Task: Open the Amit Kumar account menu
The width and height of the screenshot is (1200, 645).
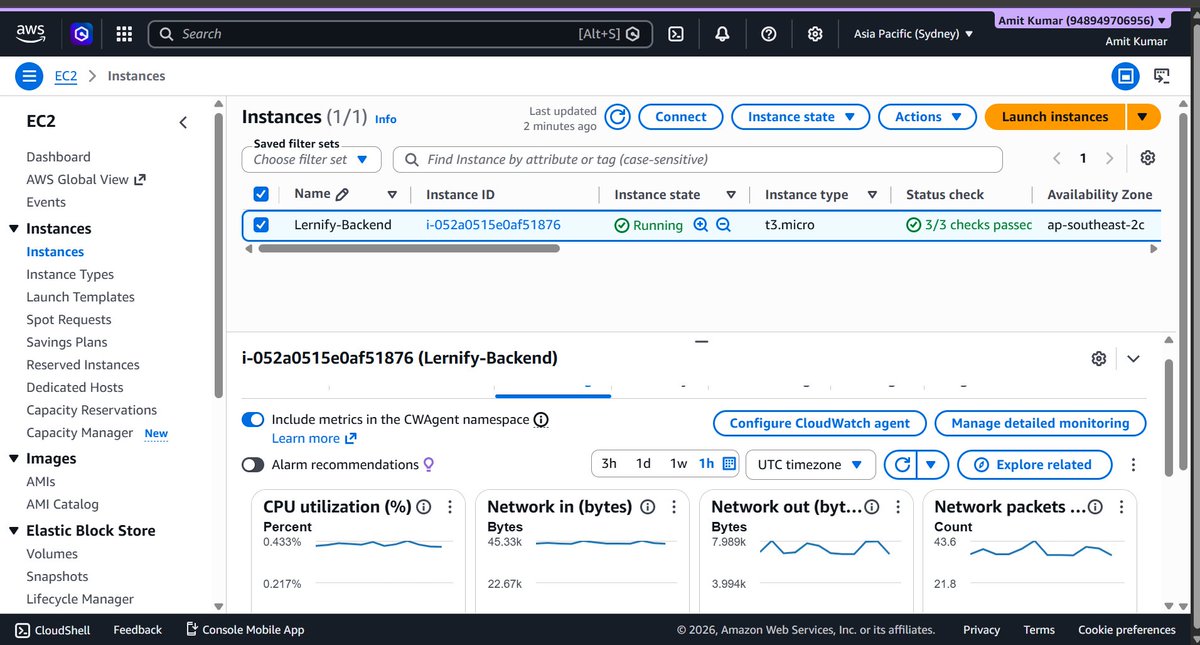Action: [1082, 20]
